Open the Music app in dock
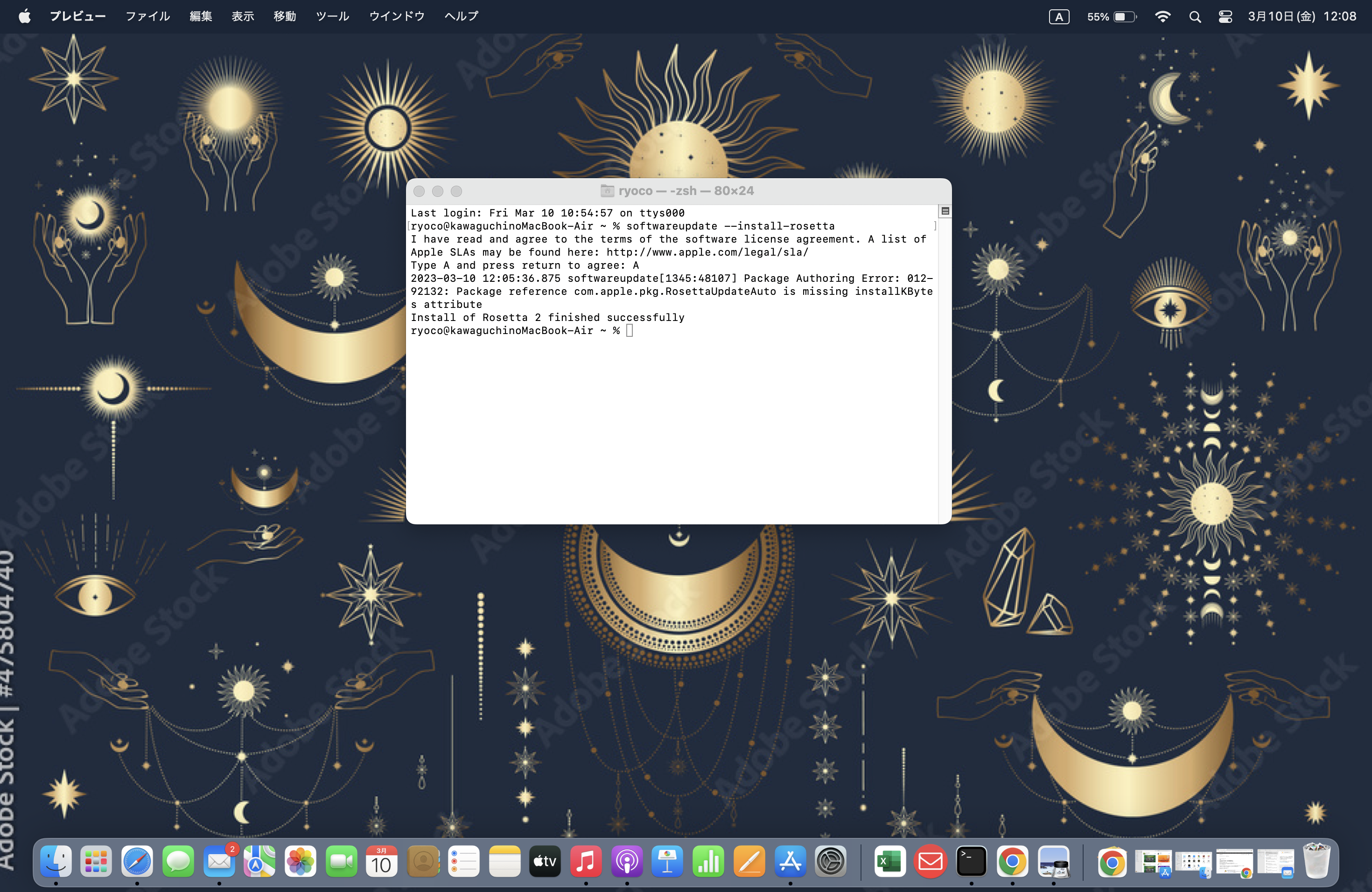Image resolution: width=1372 pixels, height=892 pixels. (x=586, y=862)
